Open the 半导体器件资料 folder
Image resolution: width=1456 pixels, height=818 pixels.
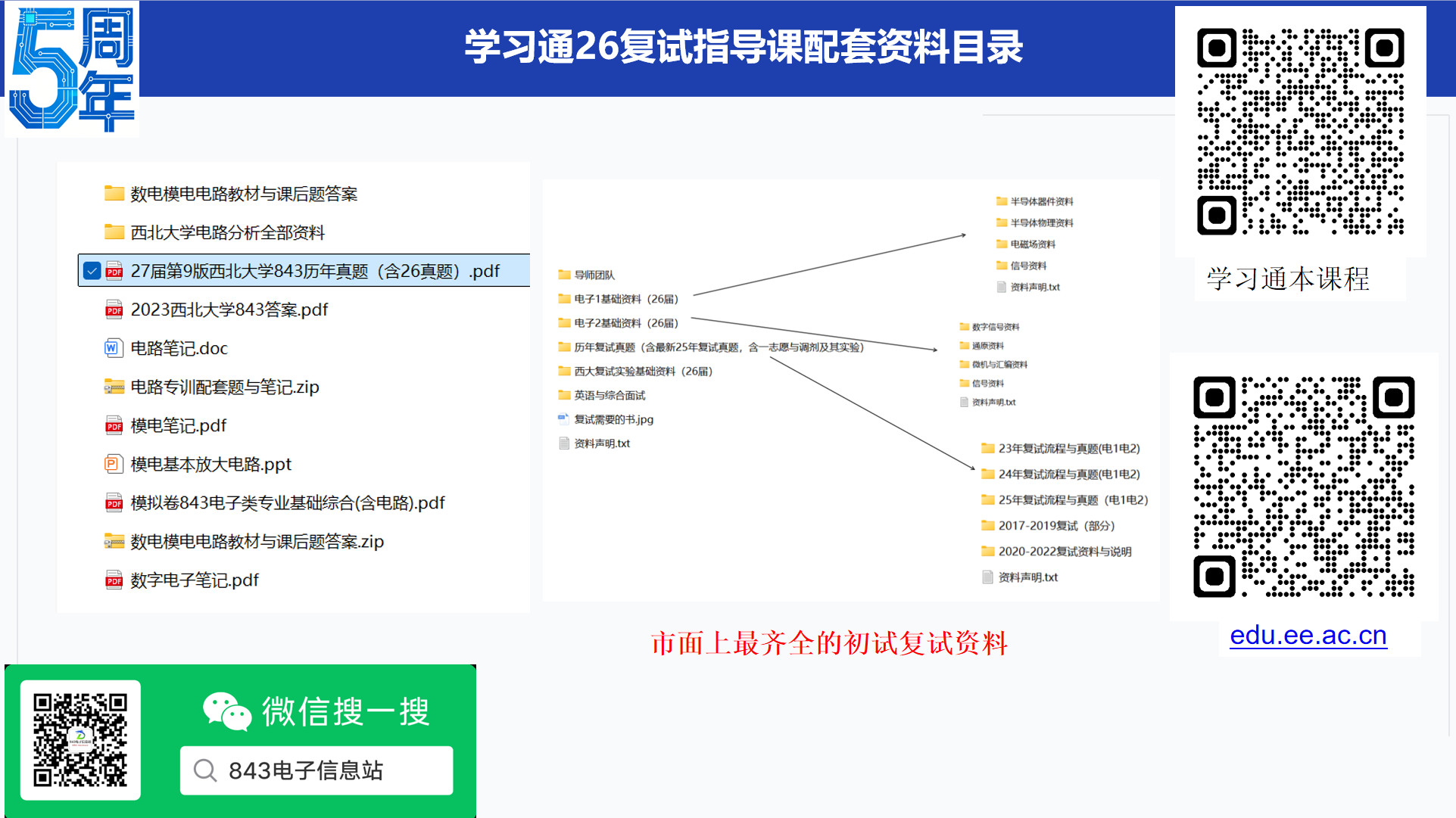coord(1041,201)
